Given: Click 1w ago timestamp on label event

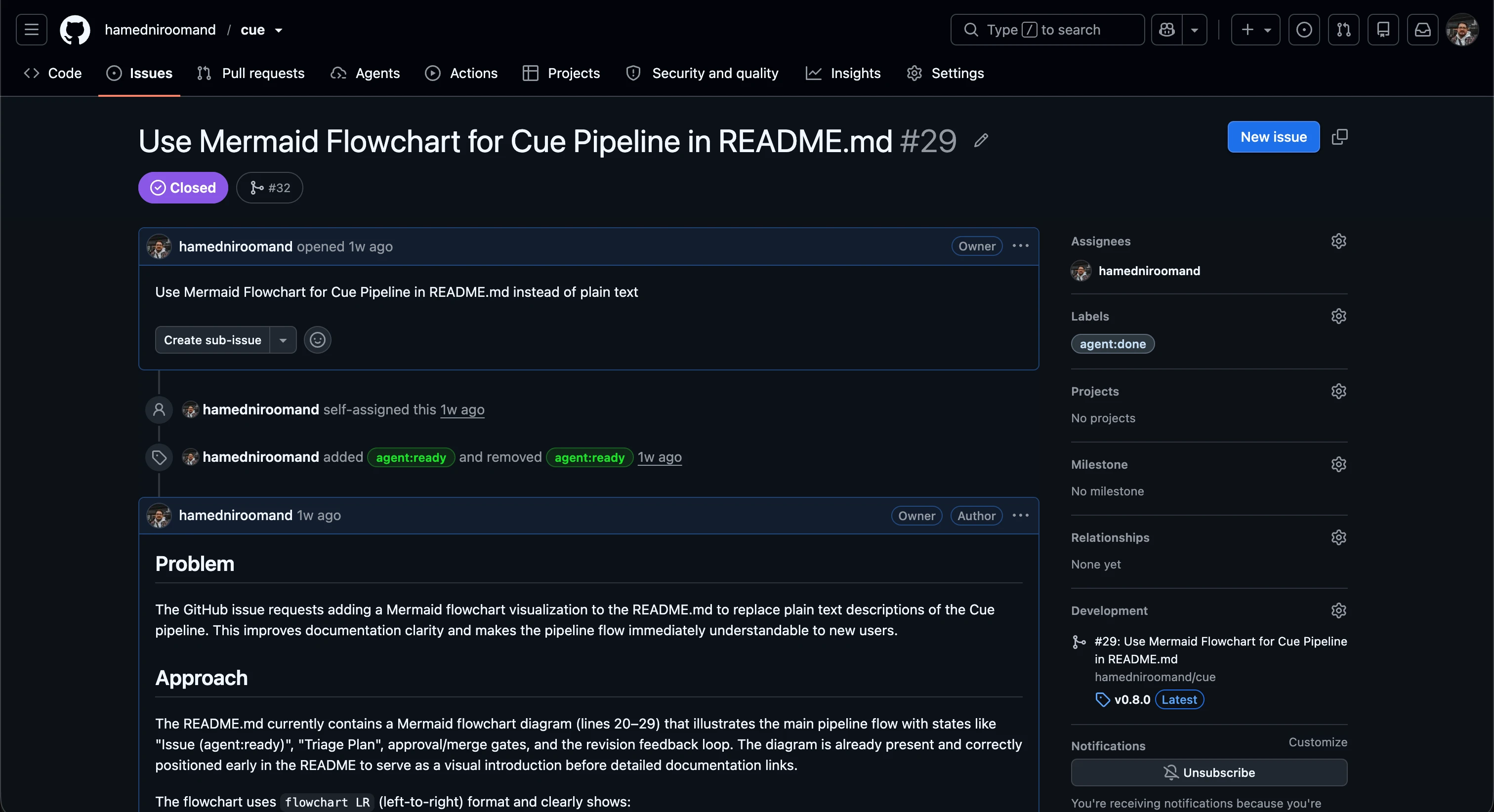Looking at the screenshot, I should tap(660, 457).
